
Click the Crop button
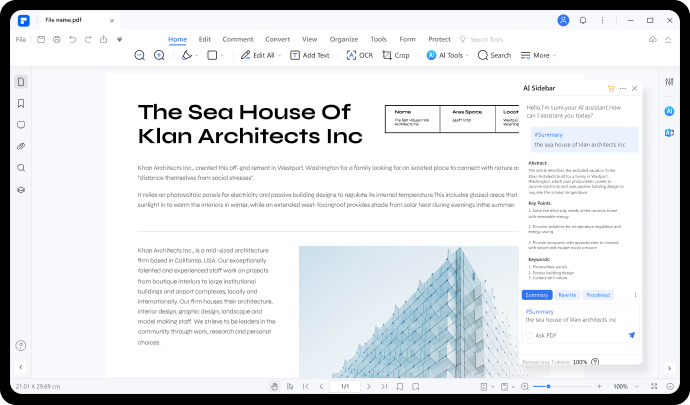click(396, 55)
